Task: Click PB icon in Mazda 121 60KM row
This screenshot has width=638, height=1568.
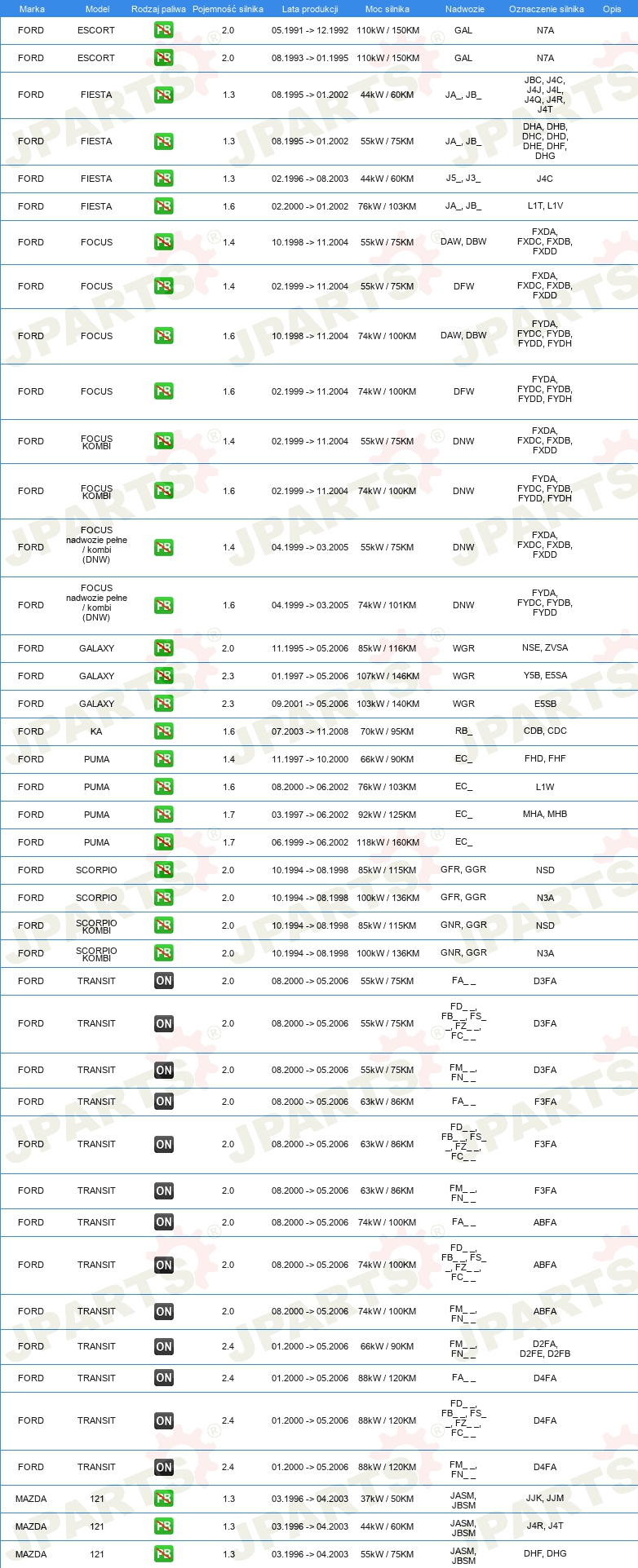Action: click(164, 1526)
